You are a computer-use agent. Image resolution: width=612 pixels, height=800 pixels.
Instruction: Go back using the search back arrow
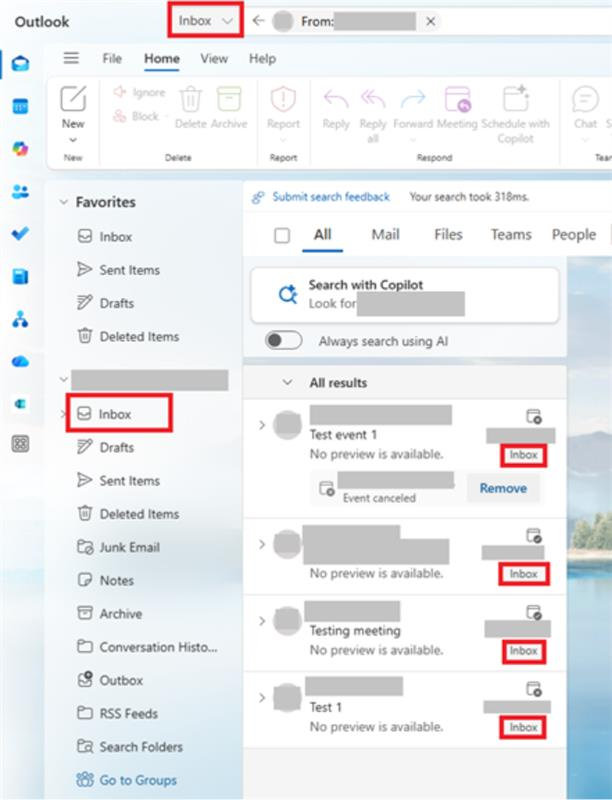259,21
